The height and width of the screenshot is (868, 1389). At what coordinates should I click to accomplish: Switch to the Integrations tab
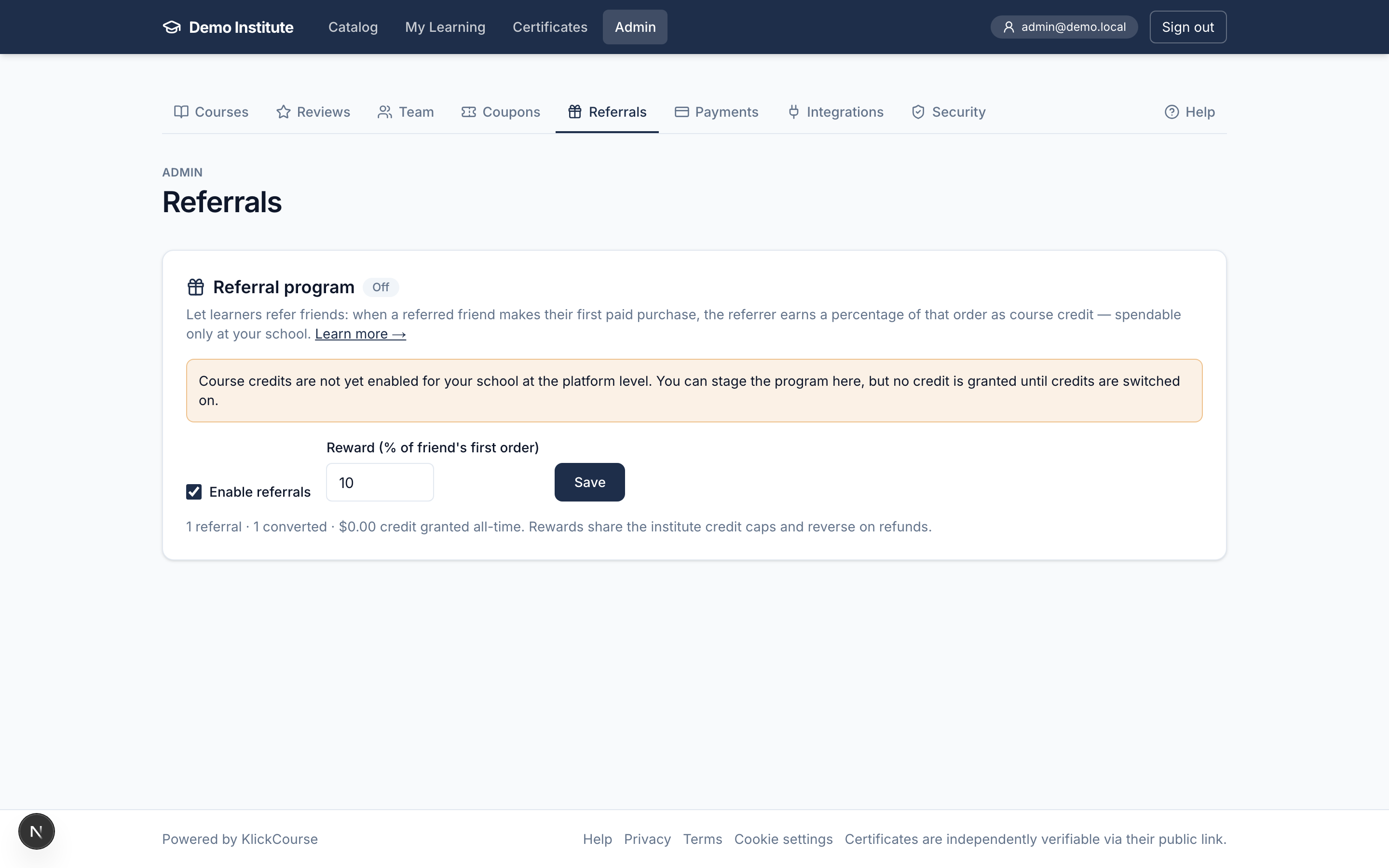tap(836, 112)
